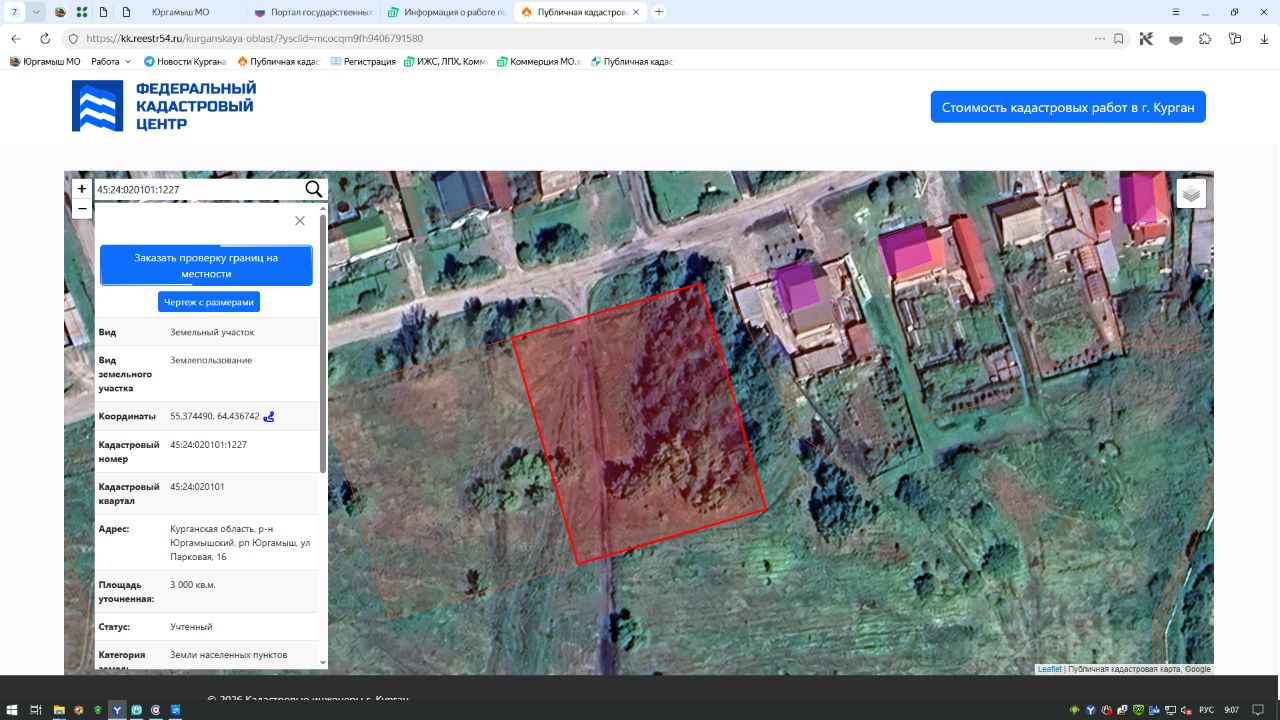The image size is (1280, 720).
Task: Click the info panel vertical scrollbar
Action: [x=322, y=343]
